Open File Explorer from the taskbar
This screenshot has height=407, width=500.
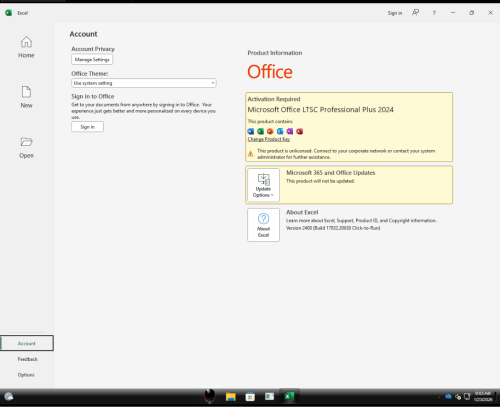(230, 397)
